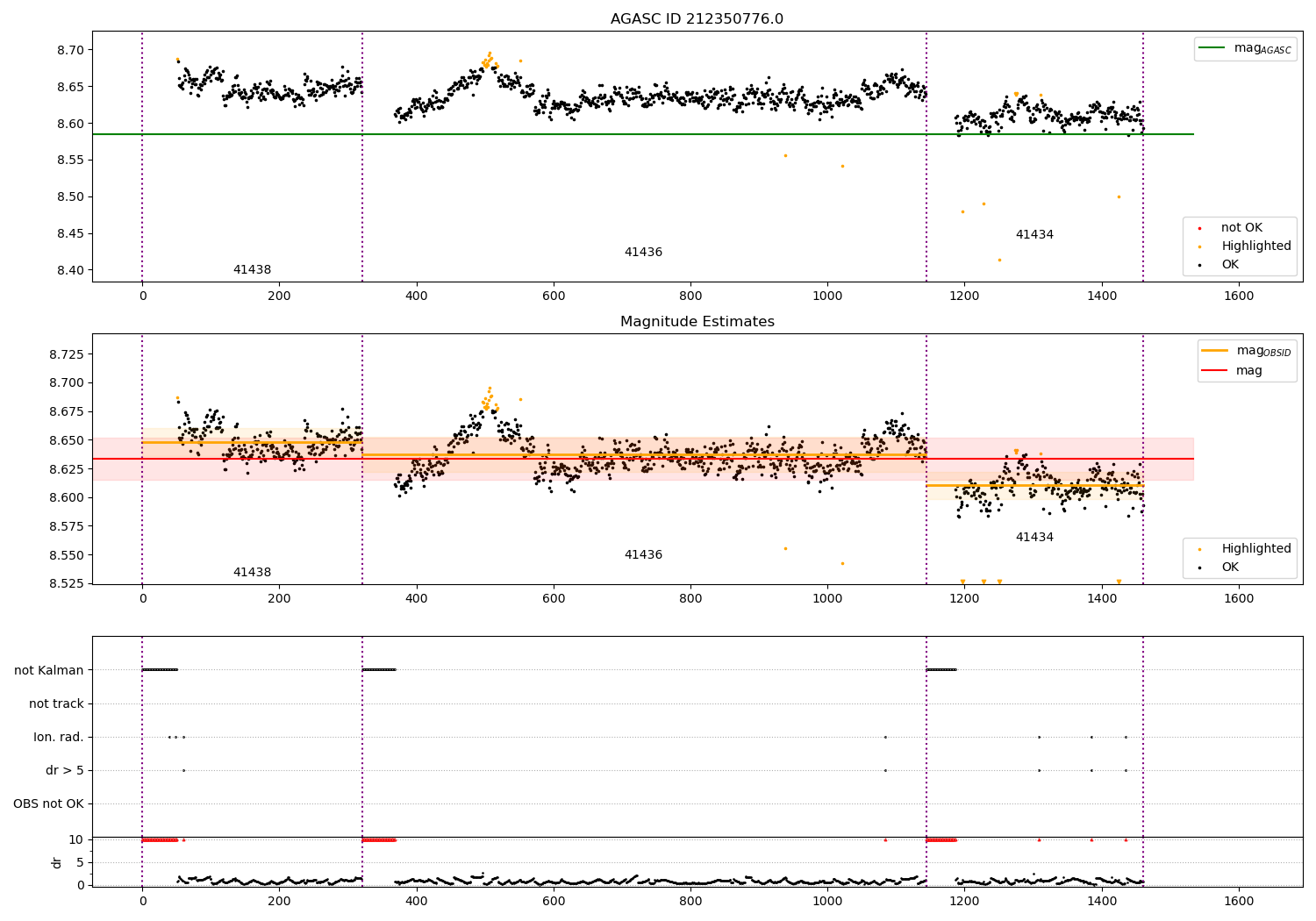The height and width of the screenshot is (921, 1316).
Task: Click obsid label 41434 in top plot
Action: (1034, 235)
